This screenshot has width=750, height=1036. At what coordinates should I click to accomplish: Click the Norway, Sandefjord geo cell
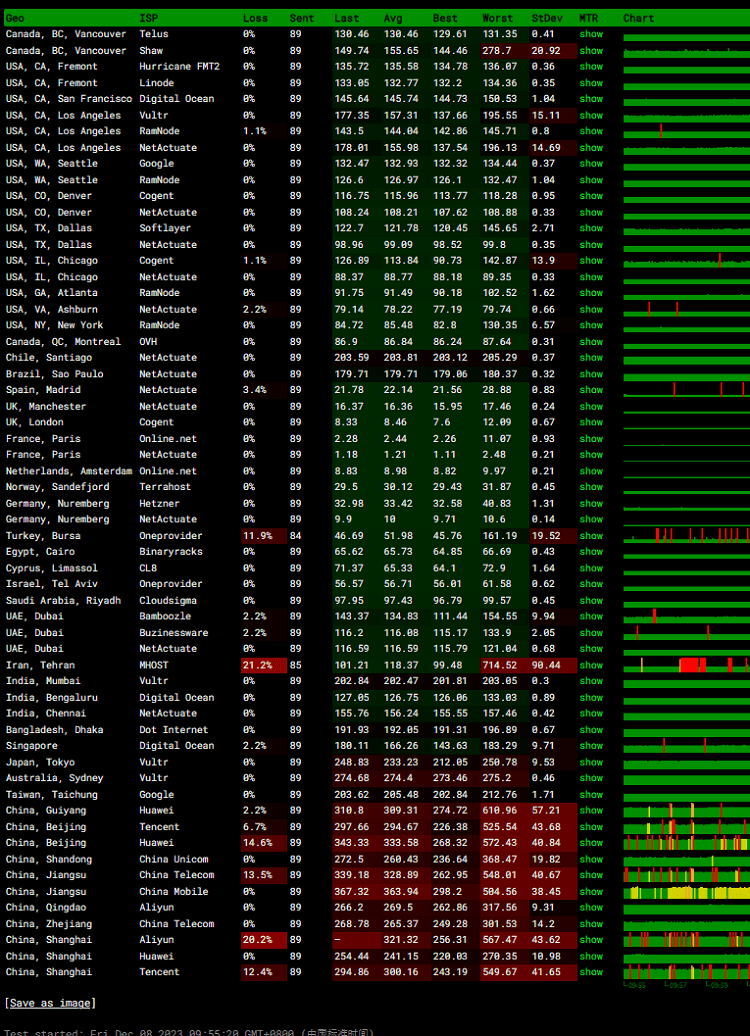click(x=57, y=486)
